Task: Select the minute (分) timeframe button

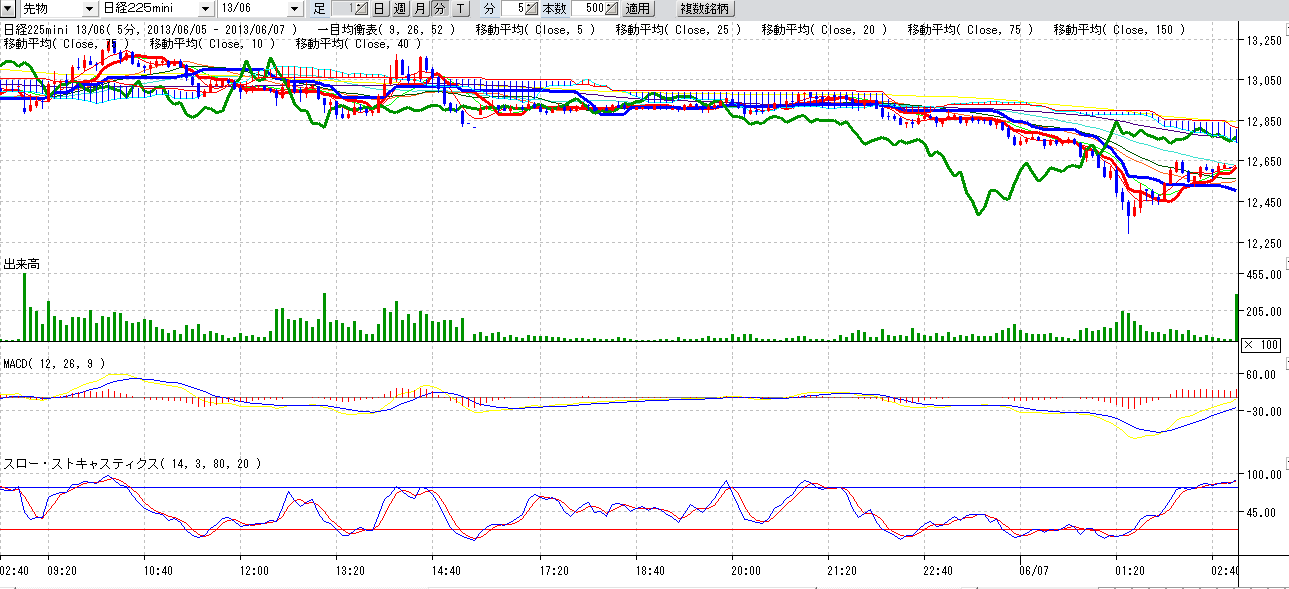Action: point(439,9)
